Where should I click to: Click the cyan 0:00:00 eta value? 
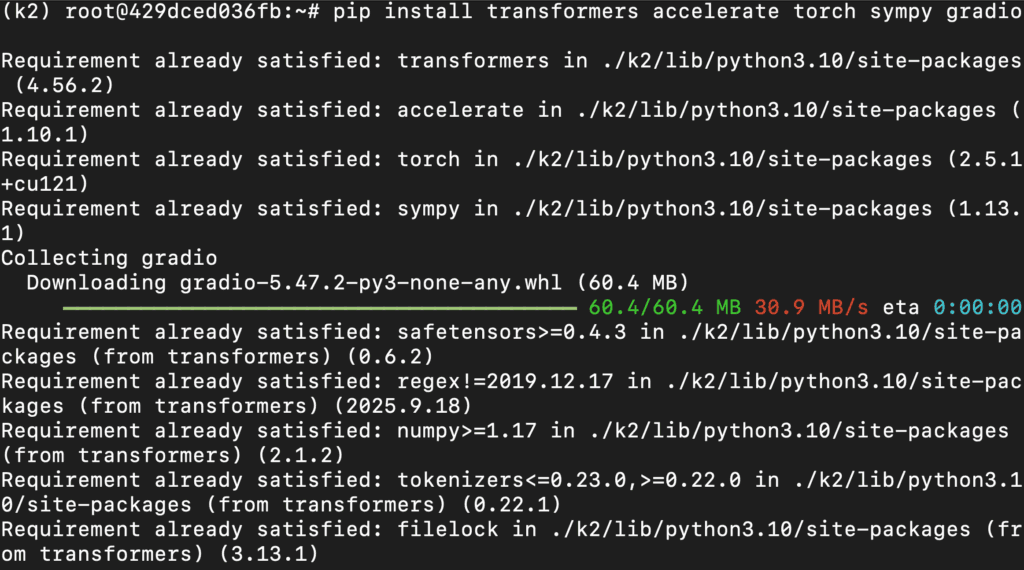point(977,307)
